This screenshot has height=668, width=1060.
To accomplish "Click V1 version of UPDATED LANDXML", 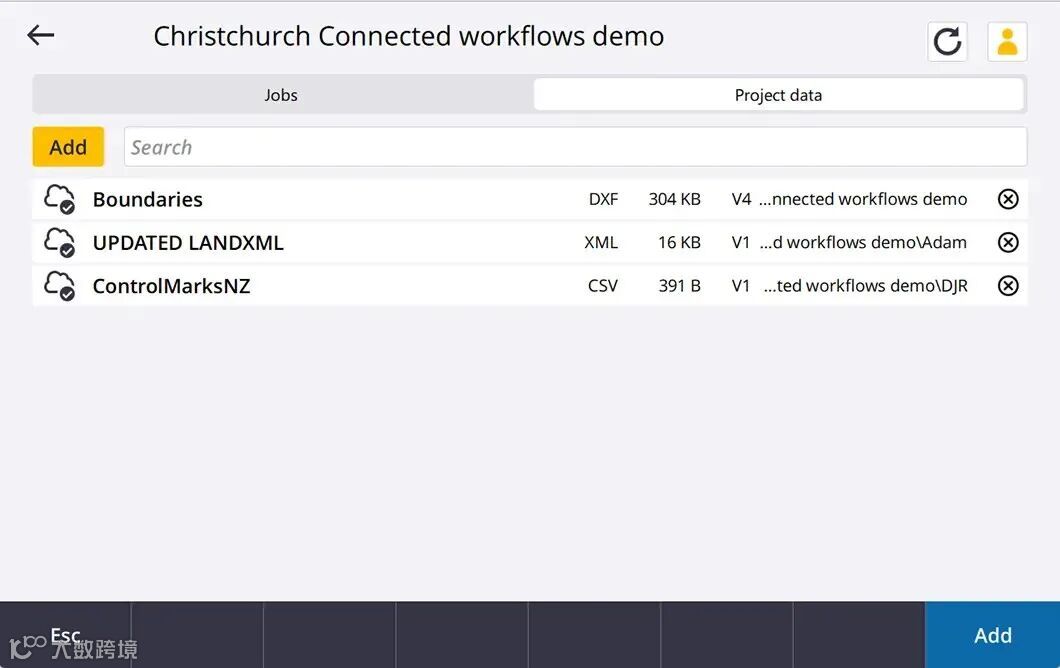I will point(740,243).
